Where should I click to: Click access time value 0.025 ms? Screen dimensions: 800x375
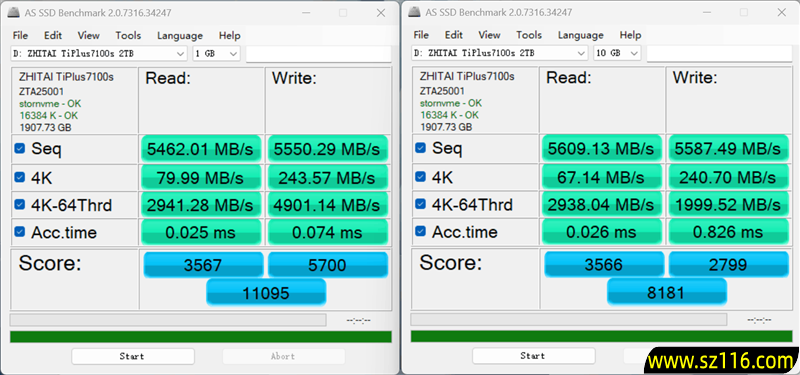pos(201,233)
